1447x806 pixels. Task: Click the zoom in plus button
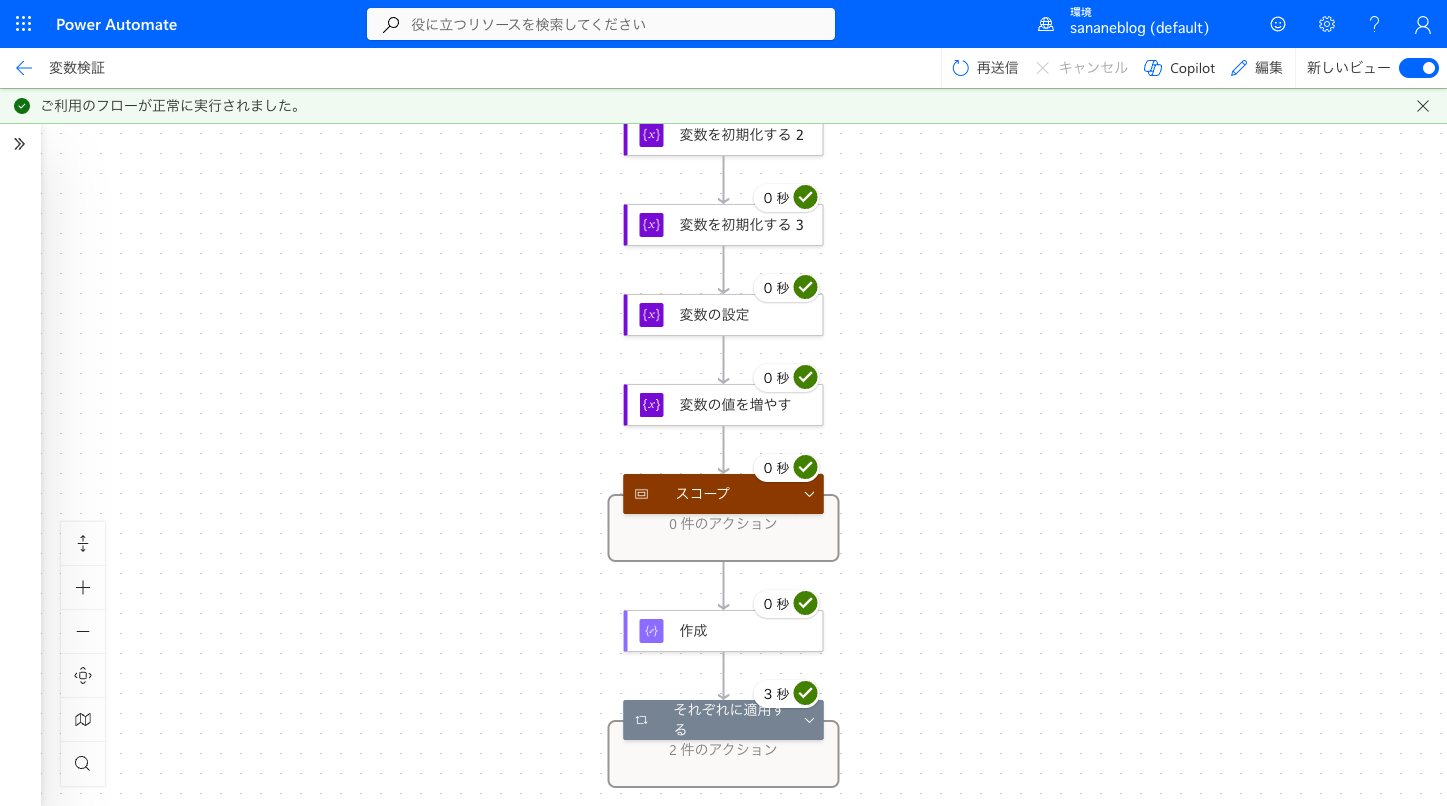pos(83,588)
